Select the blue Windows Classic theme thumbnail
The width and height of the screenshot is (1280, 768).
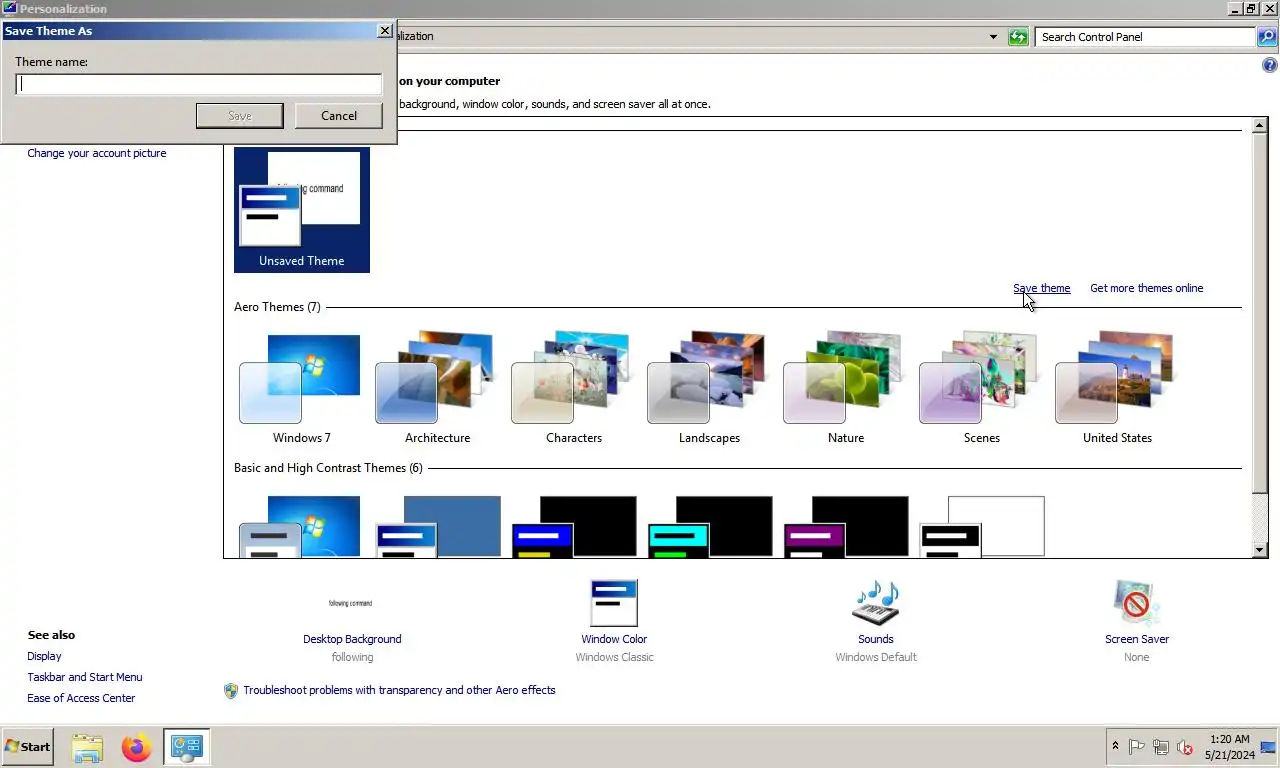pyautogui.click(x=438, y=526)
